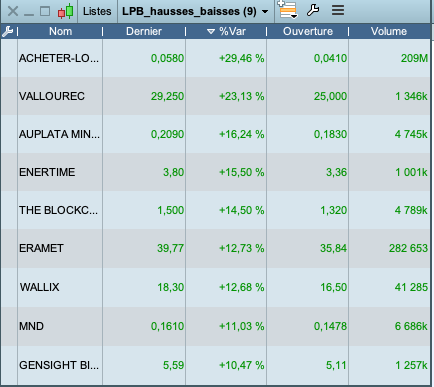The height and width of the screenshot is (387, 434).
Task: Sort by the Volume column header
Action: point(389,31)
